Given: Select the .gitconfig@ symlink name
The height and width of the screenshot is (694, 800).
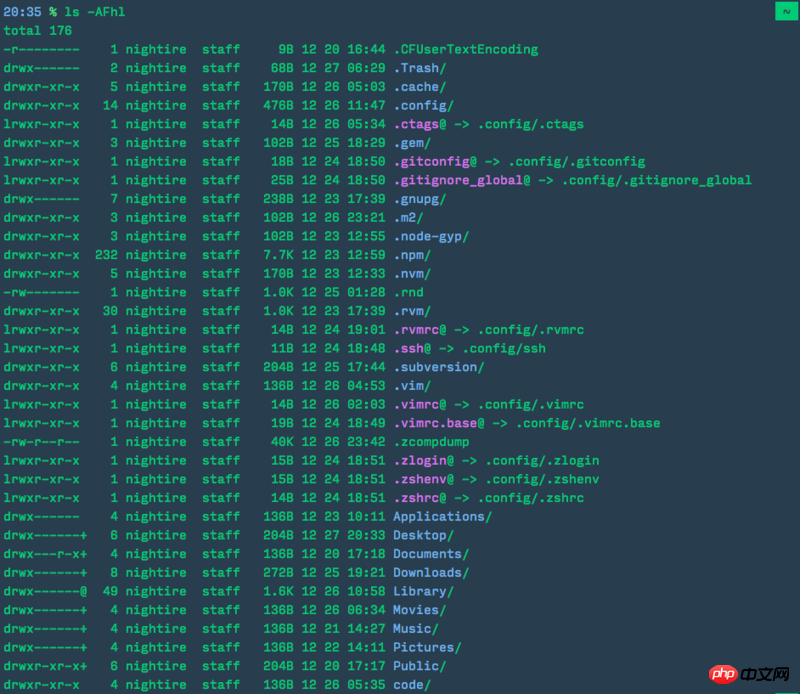Looking at the screenshot, I should click(x=435, y=162).
